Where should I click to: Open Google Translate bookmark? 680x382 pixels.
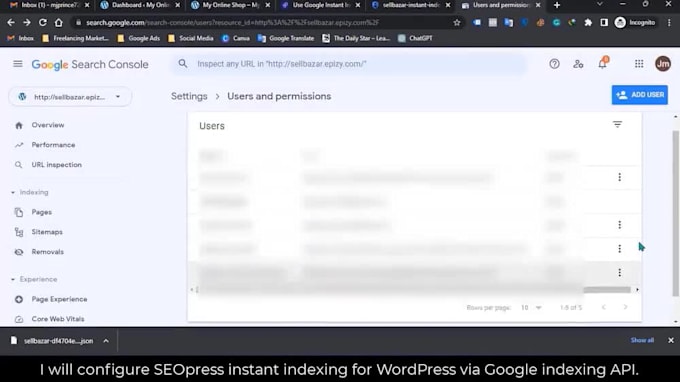pos(286,38)
